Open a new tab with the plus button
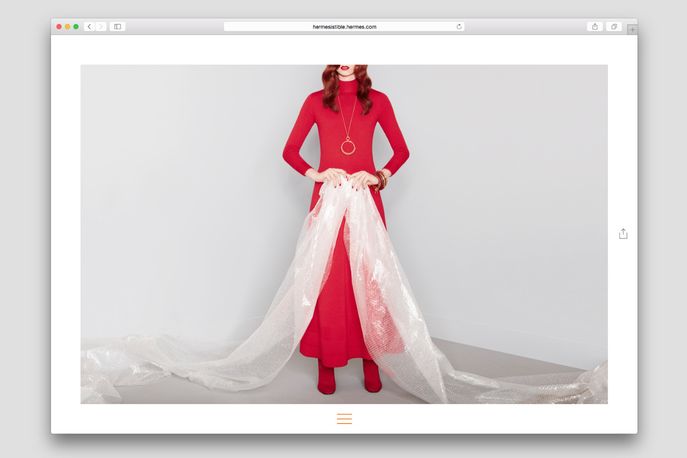Image resolution: width=687 pixels, height=458 pixels. 632,30
